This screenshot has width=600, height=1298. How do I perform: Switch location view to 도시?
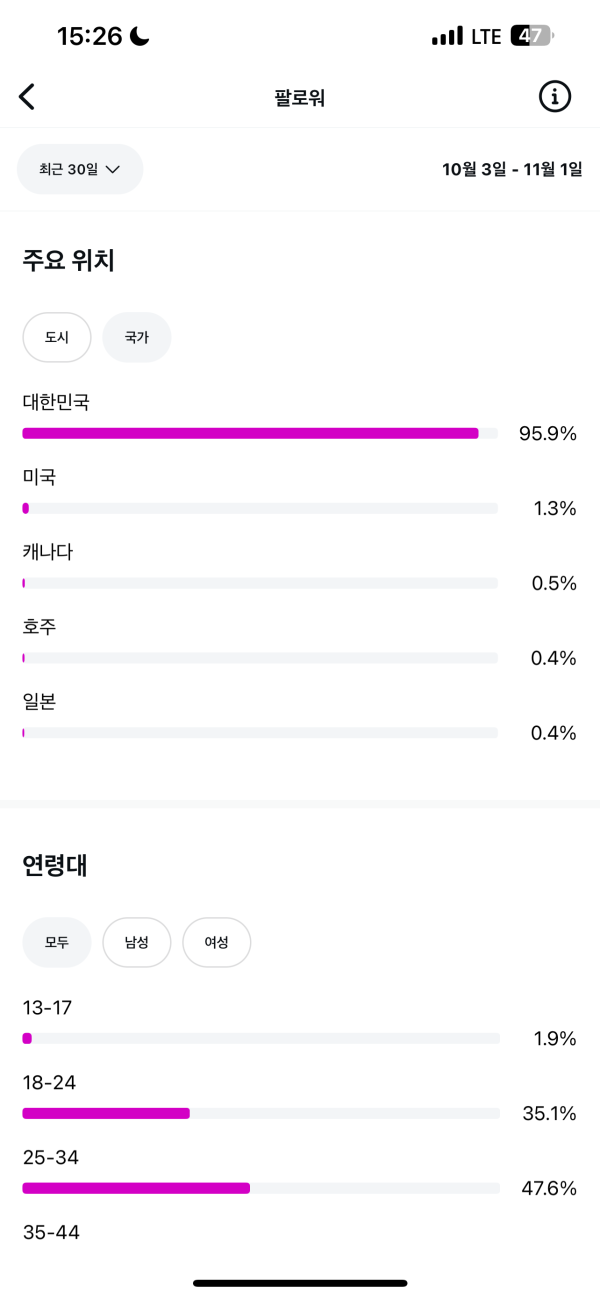(57, 337)
